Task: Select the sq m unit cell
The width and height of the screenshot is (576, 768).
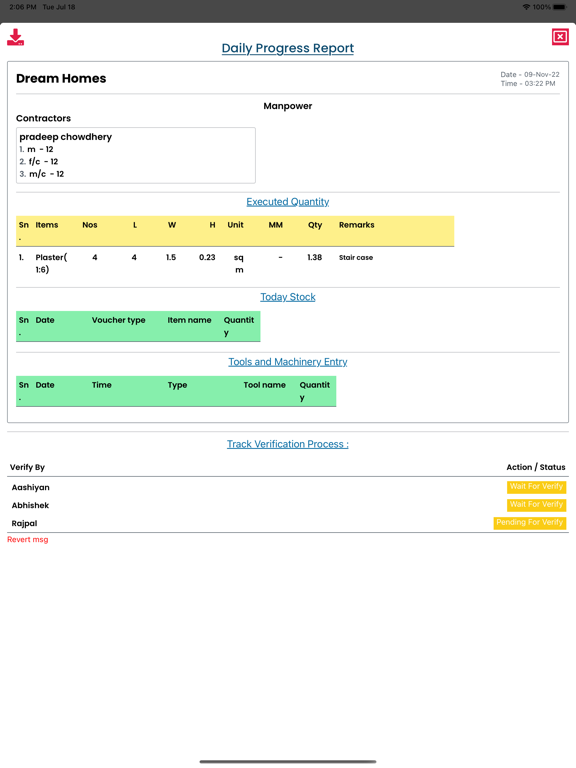Action: tap(239, 264)
